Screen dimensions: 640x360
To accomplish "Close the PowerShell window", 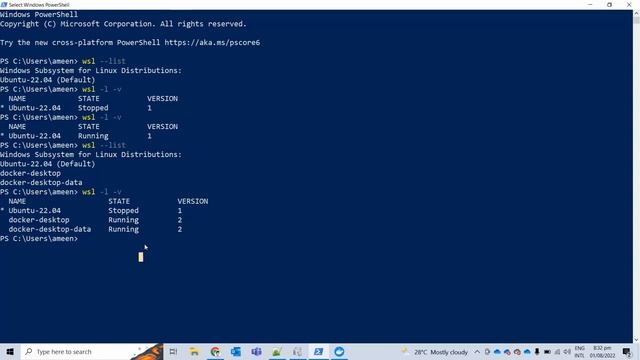I will tap(629, 5).
